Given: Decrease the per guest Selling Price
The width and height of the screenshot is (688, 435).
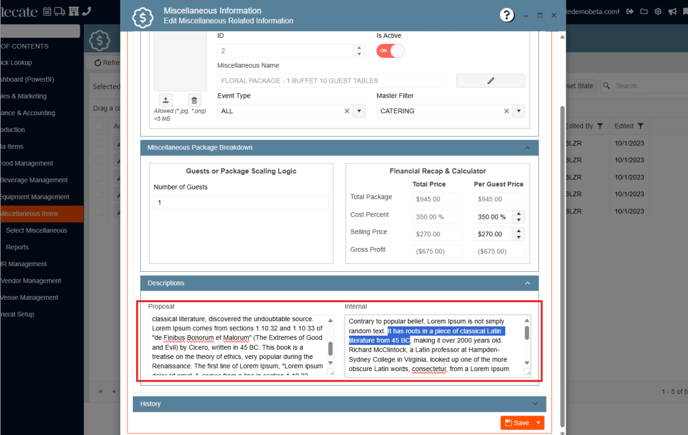Looking at the screenshot, I should (519, 237).
